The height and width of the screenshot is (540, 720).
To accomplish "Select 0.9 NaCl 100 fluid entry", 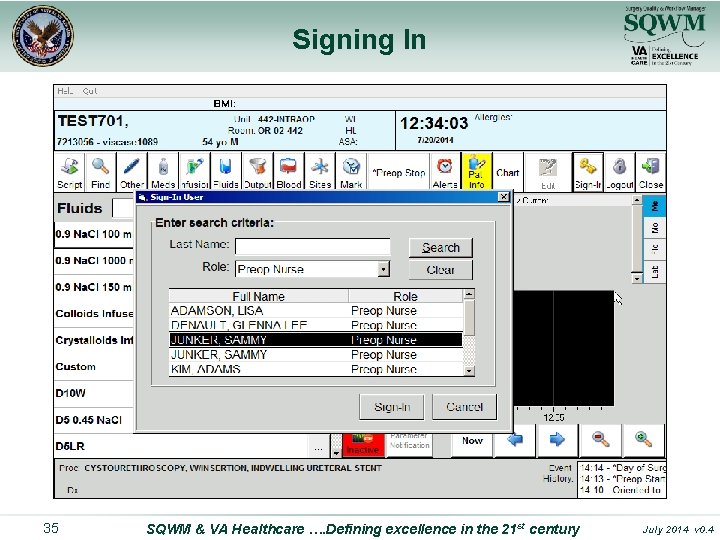I will [94, 234].
